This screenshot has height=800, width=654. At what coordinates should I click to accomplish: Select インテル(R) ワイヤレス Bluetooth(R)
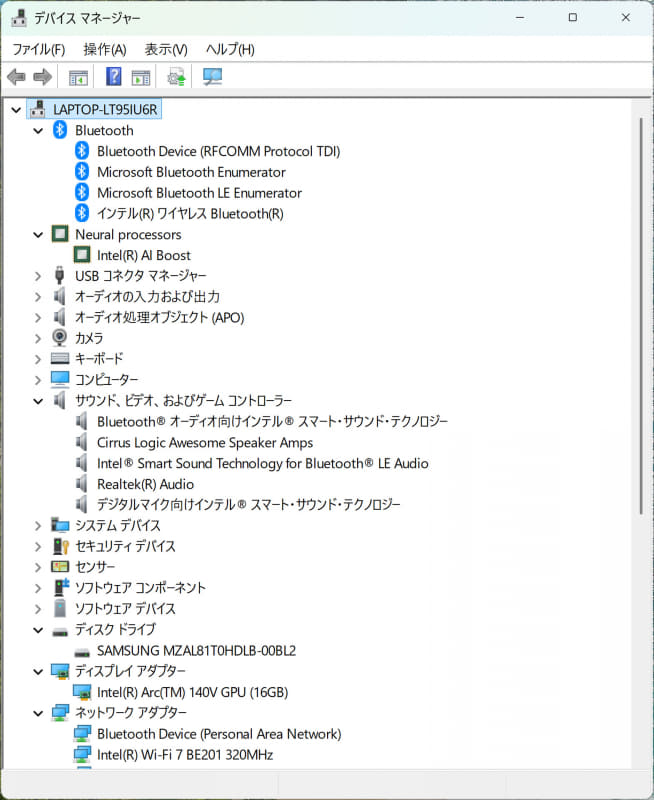[x=190, y=213]
